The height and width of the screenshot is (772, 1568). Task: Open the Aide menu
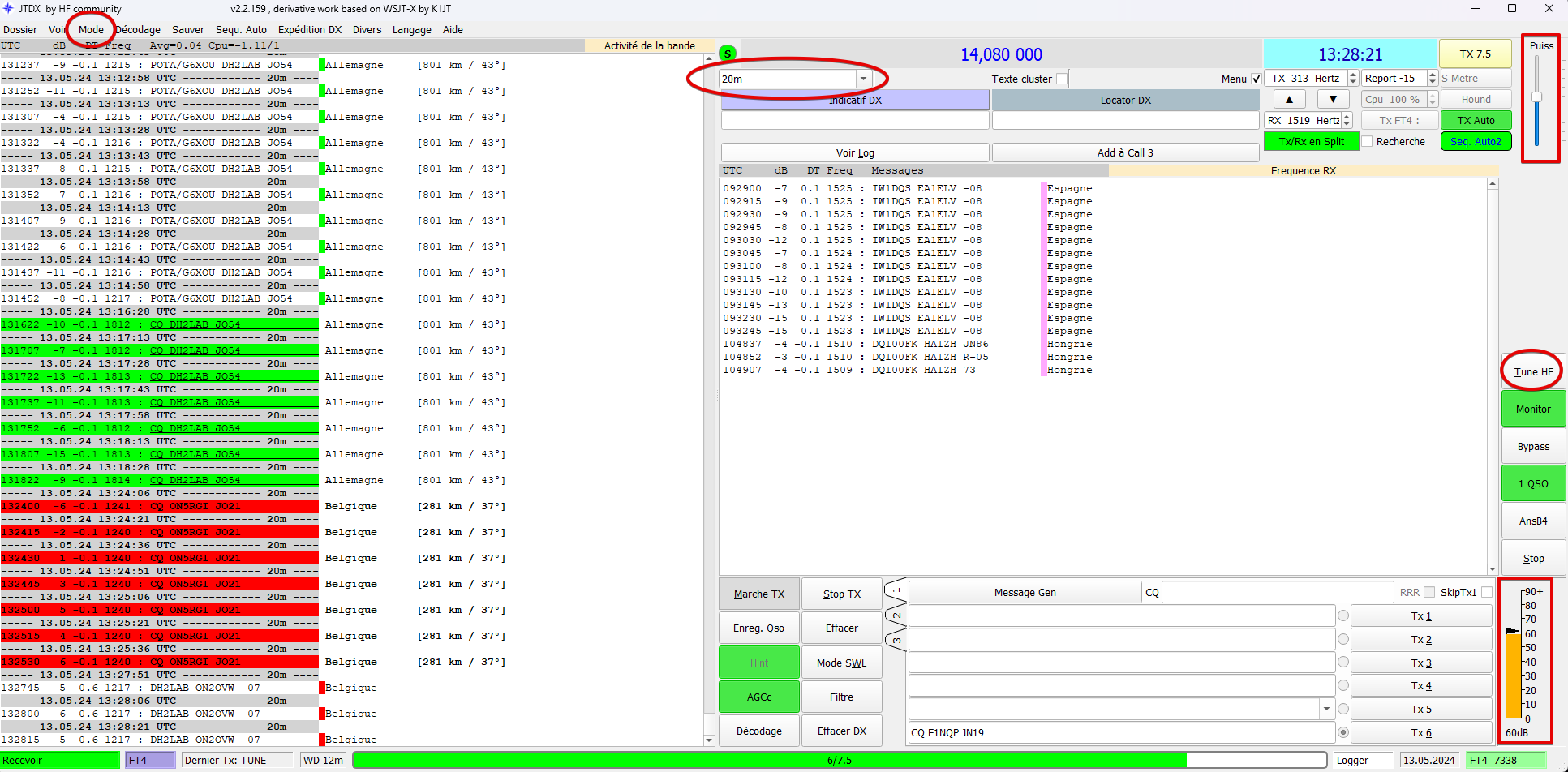(453, 29)
